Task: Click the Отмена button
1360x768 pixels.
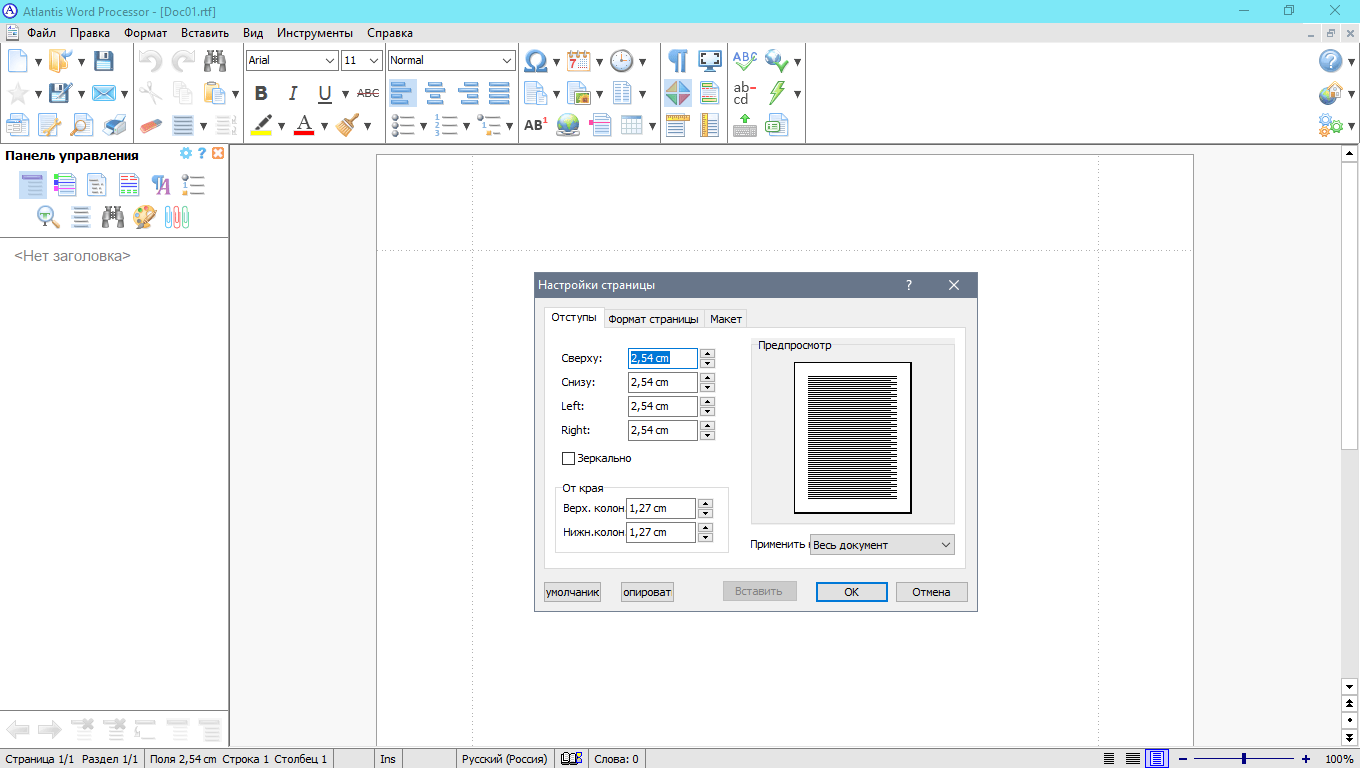Action: (931, 592)
